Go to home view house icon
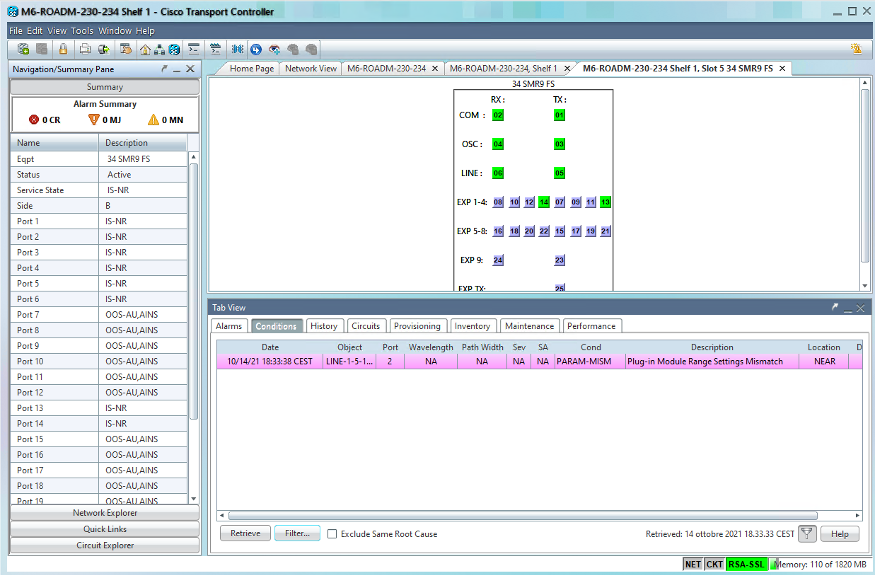 point(145,49)
